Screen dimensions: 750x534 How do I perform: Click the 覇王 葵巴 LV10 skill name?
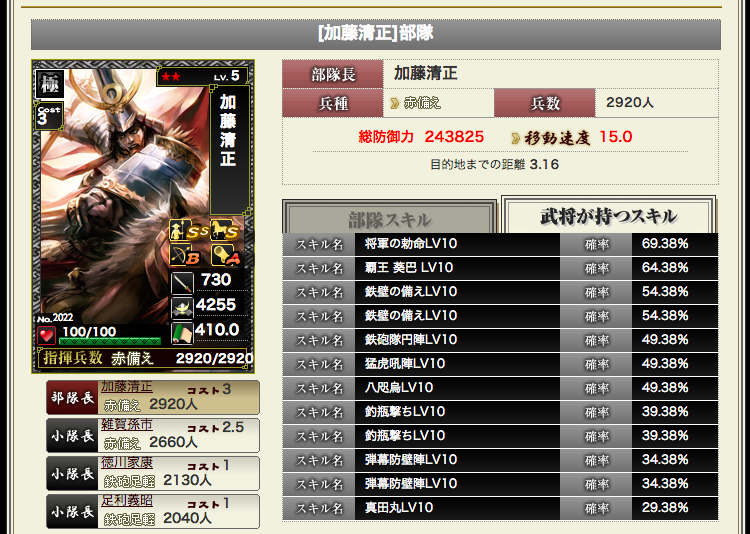[409, 267]
